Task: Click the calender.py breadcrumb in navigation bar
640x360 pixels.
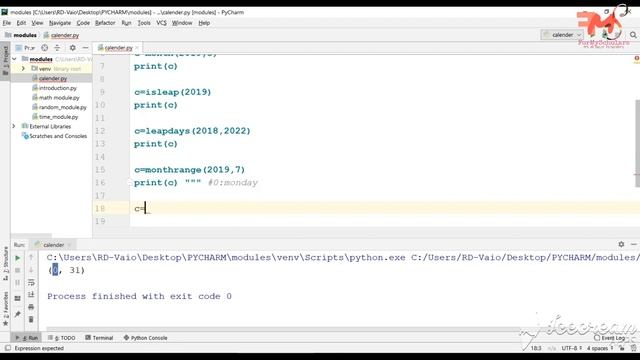Action: (61, 35)
